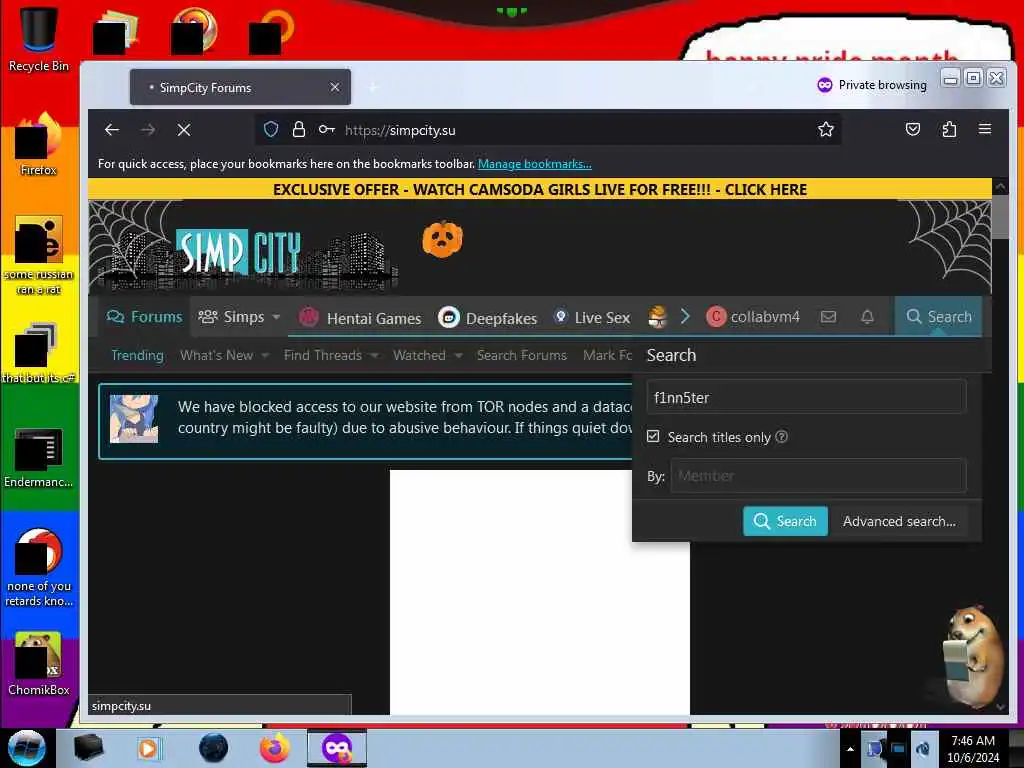Select the ChomikBox desktop icon

[39, 664]
